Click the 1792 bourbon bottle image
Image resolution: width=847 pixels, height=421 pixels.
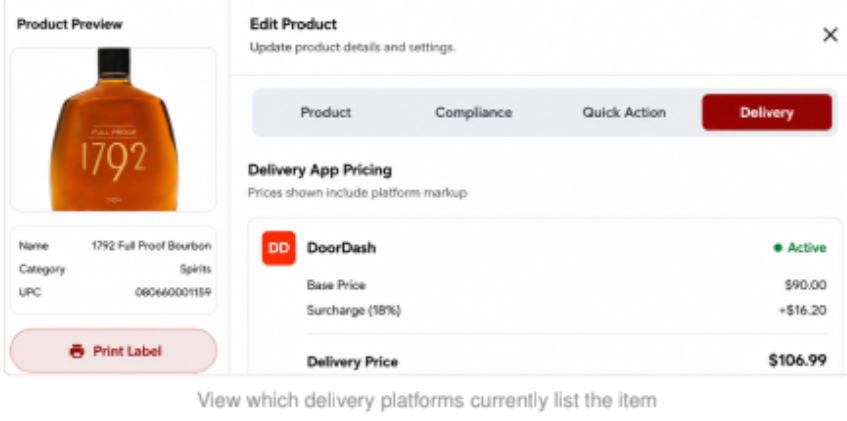tap(114, 130)
